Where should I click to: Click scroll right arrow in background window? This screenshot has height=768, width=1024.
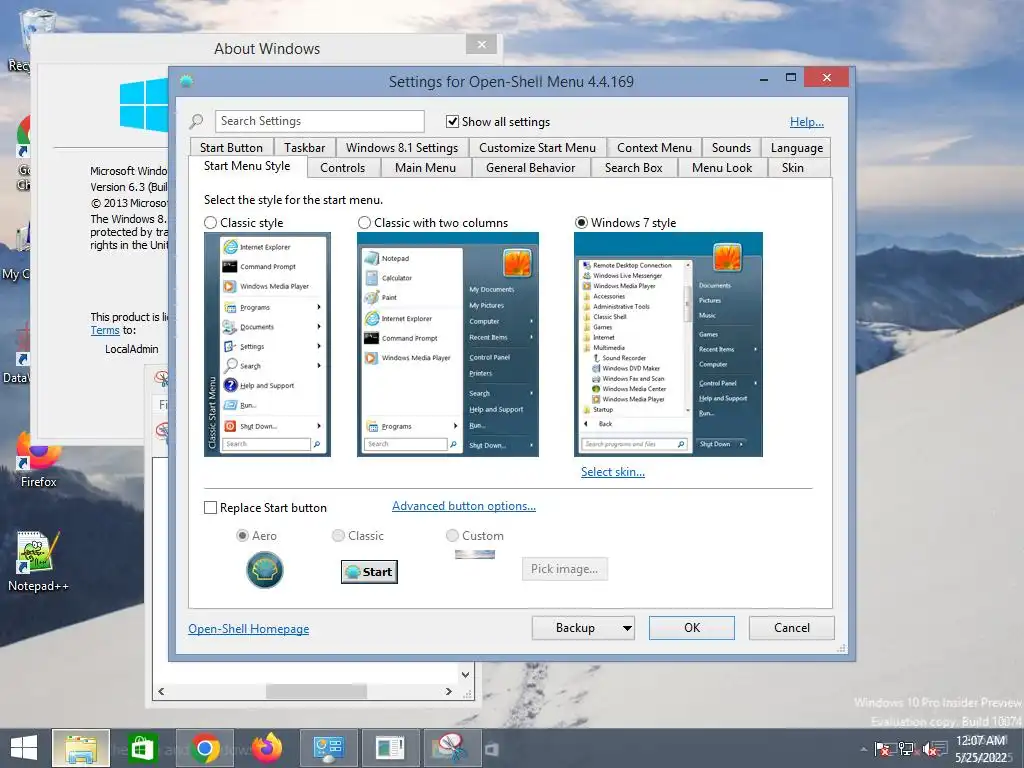click(448, 691)
